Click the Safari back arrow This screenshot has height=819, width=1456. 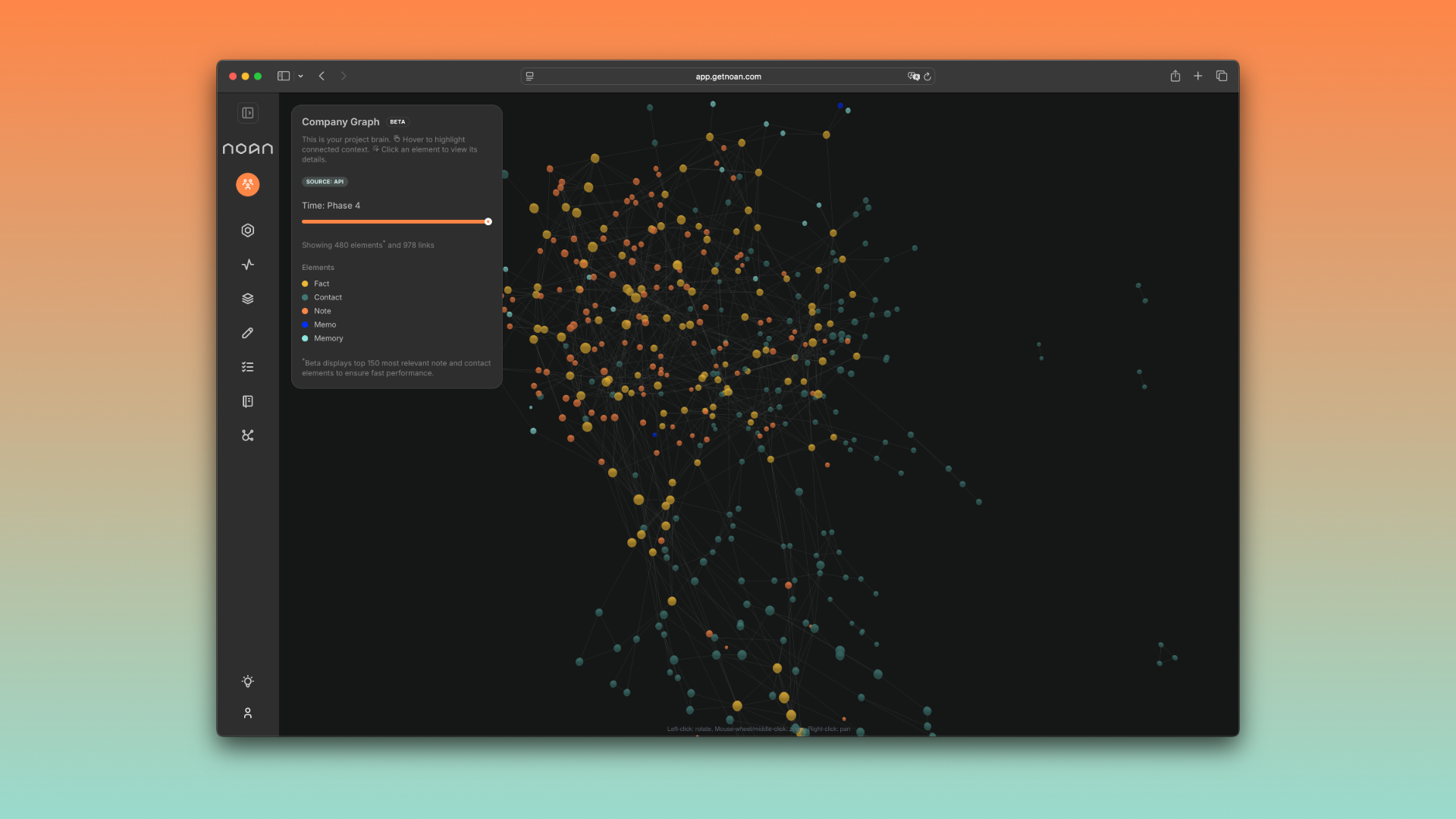point(322,76)
